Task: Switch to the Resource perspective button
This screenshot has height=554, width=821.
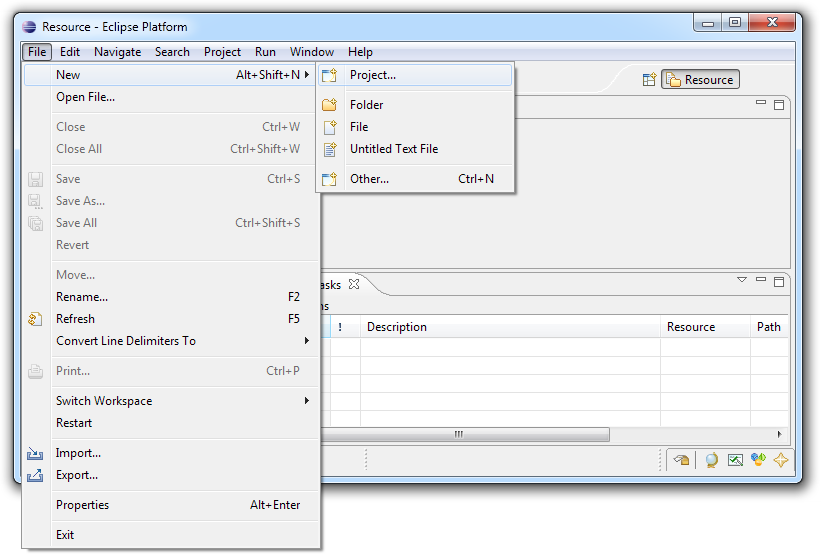Action: (x=701, y=80)
